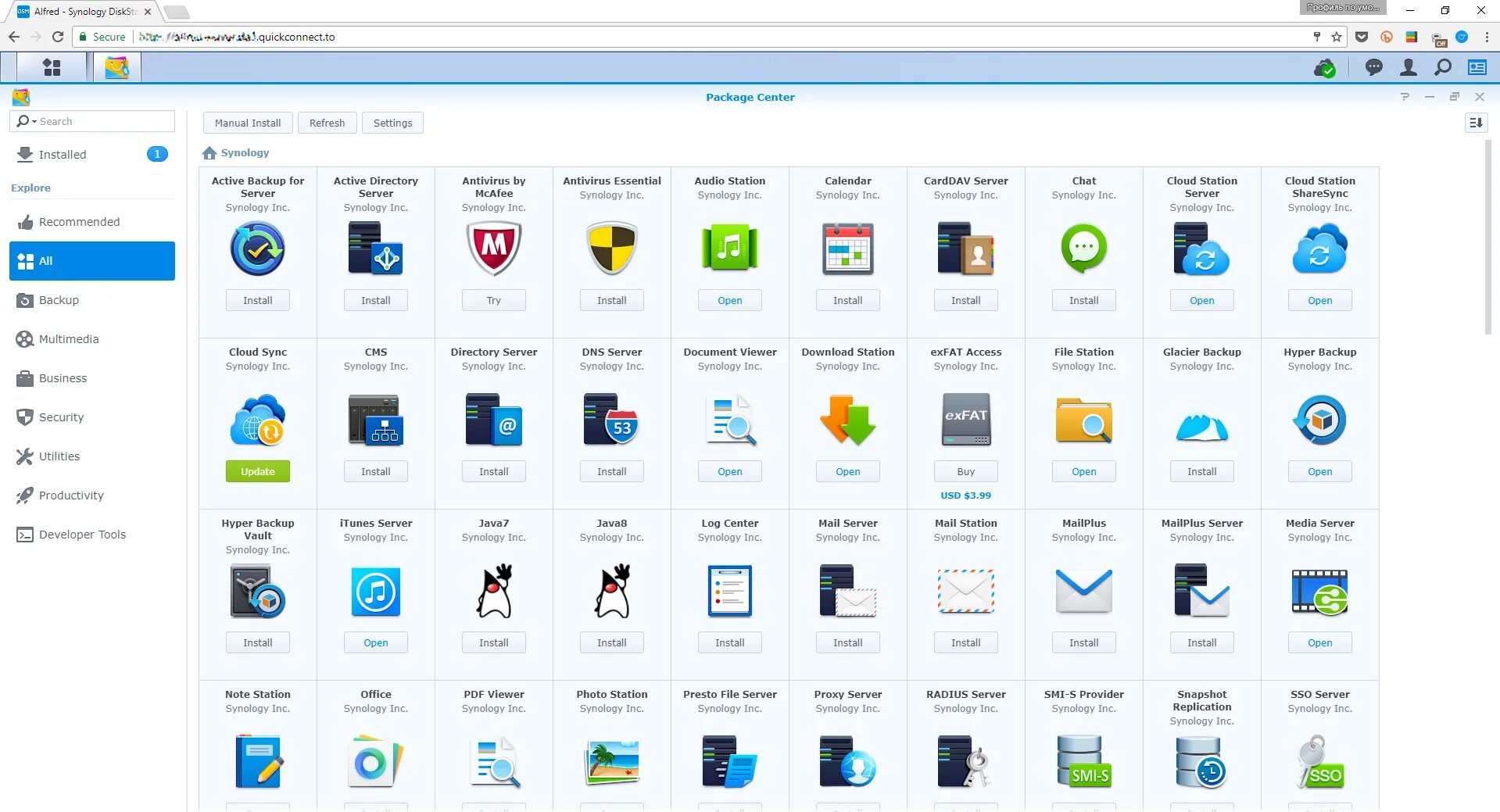Click the DNS Server package icon
The height and width of the screenshot is (812, 1500).
tap(612, 420)
